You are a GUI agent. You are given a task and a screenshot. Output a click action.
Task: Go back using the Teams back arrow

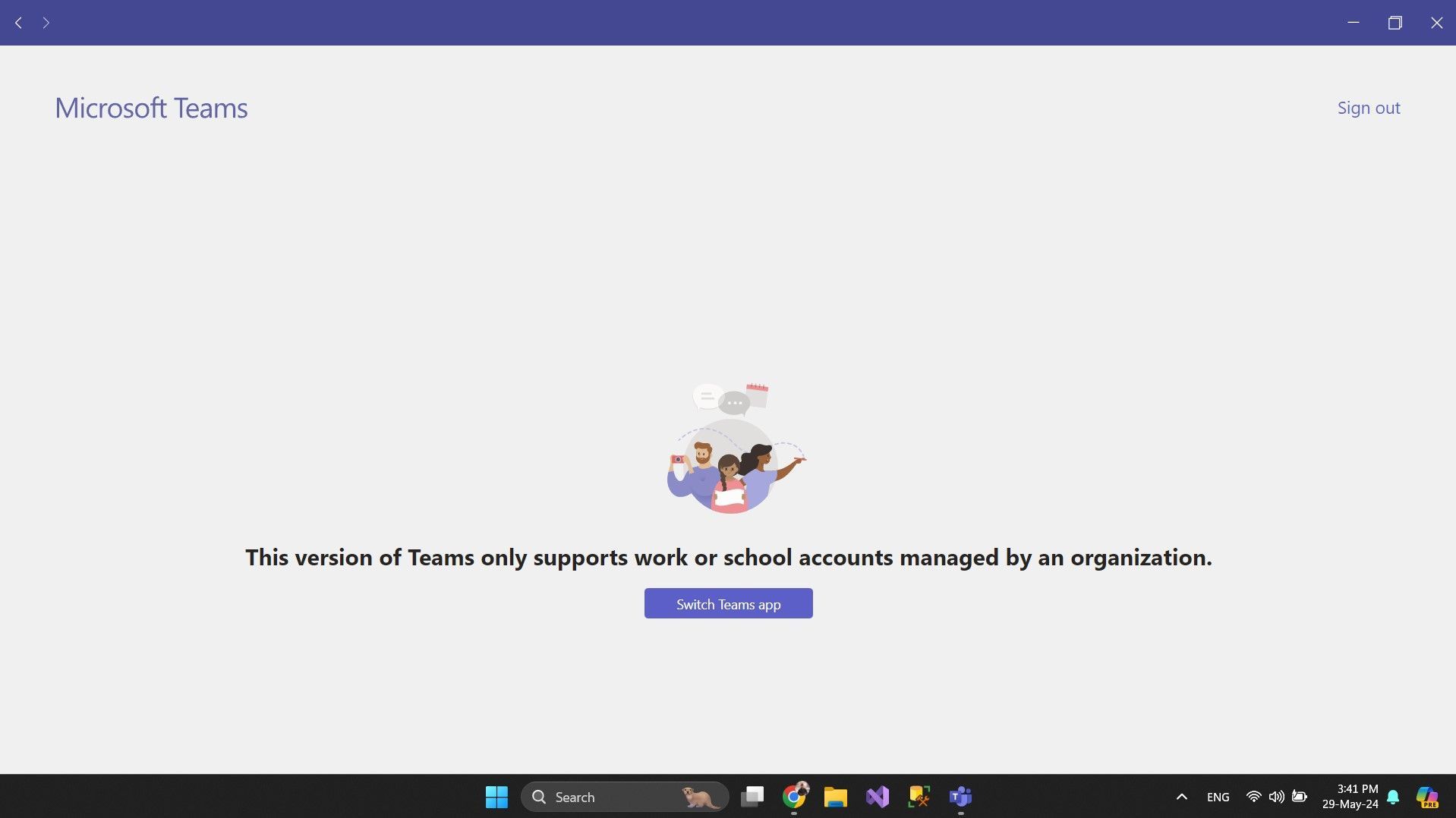pos(19,23)
